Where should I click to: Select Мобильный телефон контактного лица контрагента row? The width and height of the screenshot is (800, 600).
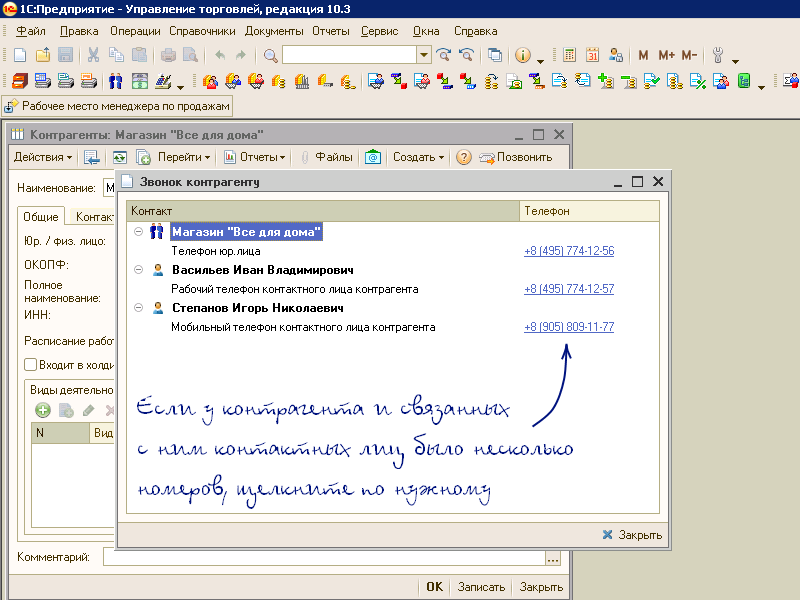point(393,327)
